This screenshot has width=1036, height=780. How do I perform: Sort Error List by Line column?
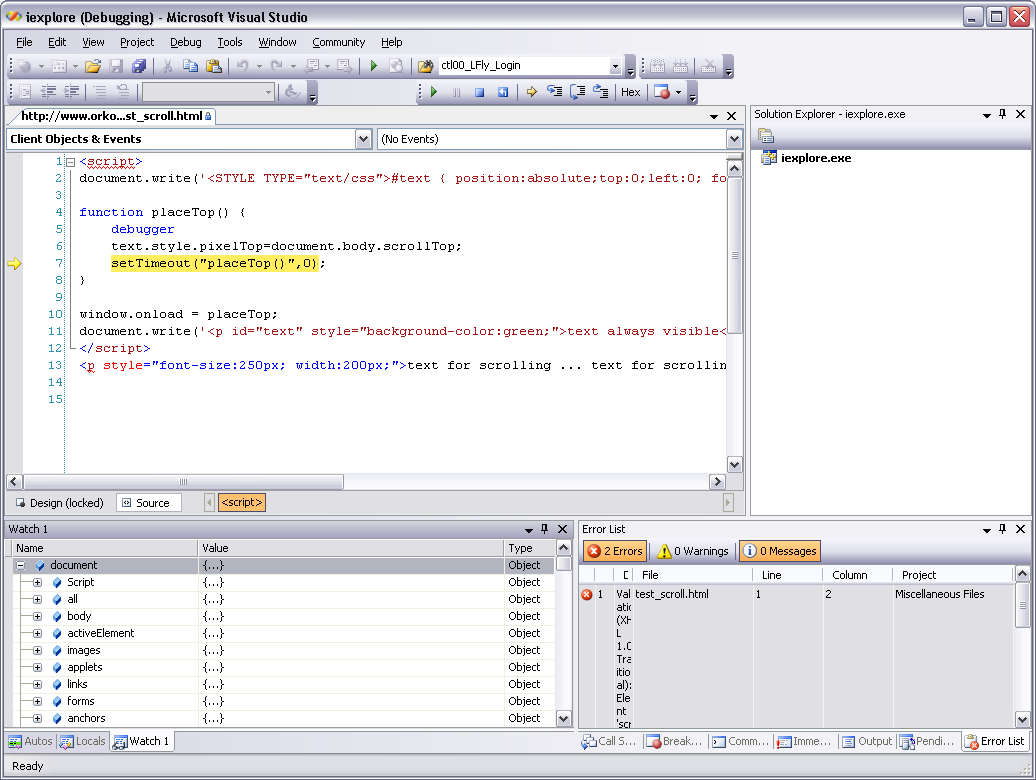pos(787,575)
